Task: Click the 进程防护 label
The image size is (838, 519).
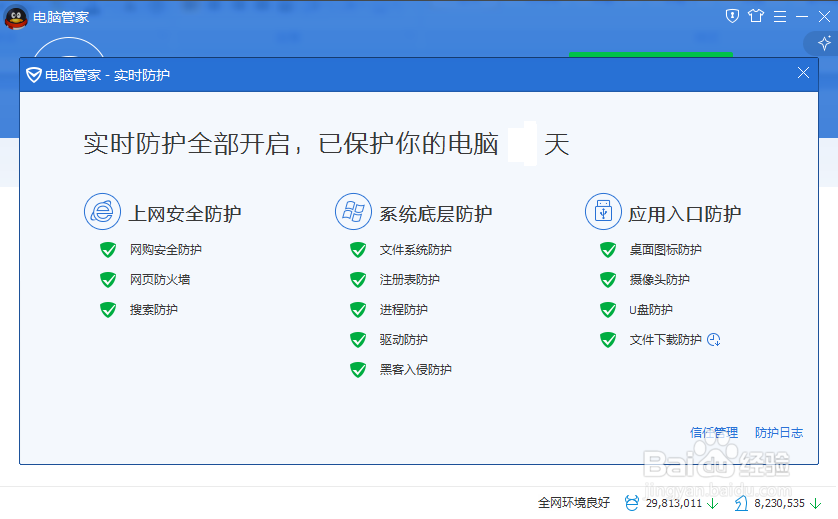Action: point(404,309)
